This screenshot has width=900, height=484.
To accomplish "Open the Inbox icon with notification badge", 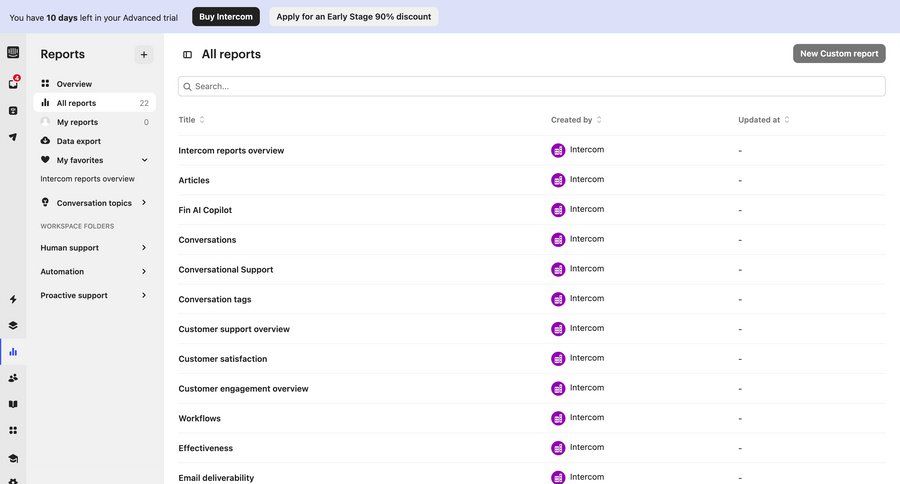I will [13, 83].
